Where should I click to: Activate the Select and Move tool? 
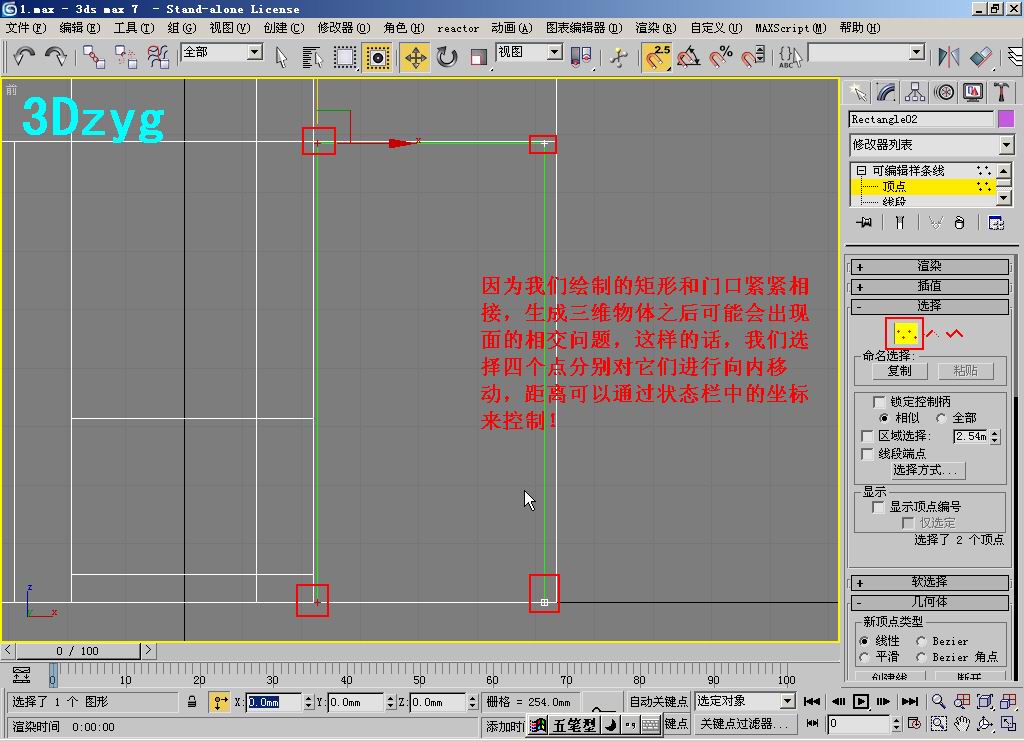415,57
